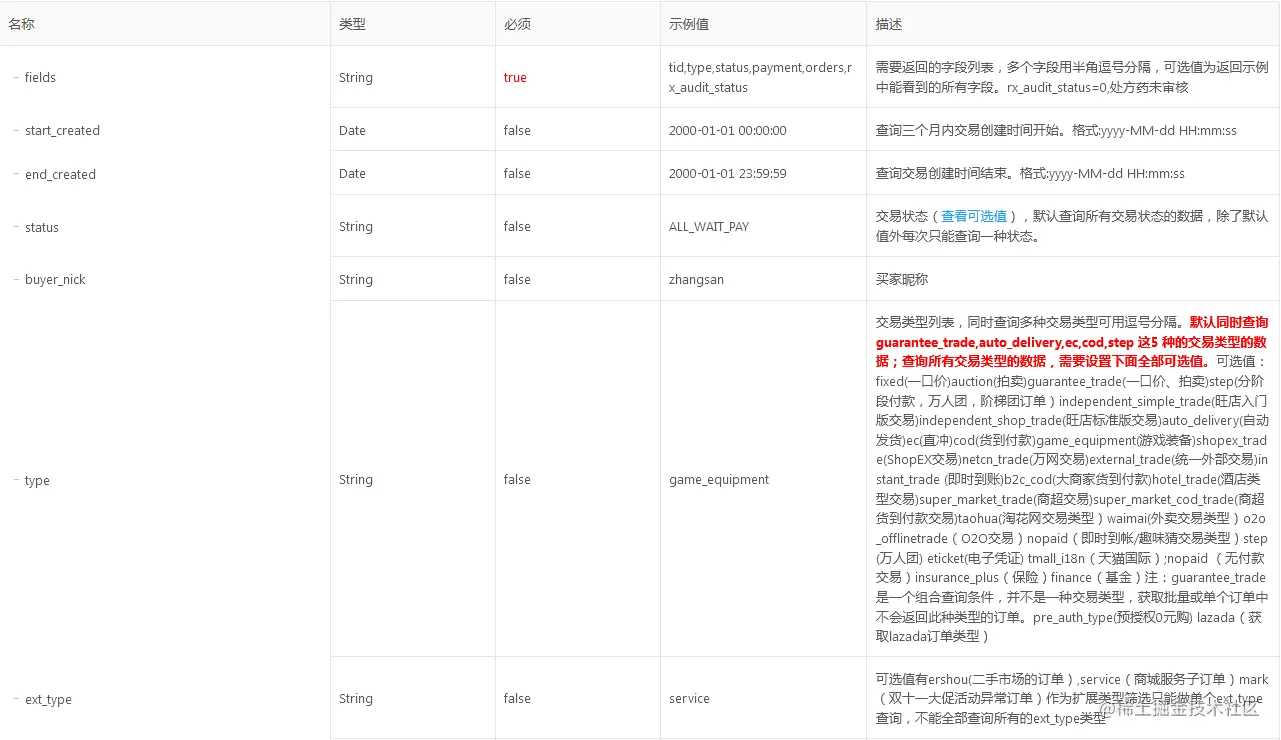This screenshot has height=740, width=1281.
Task: Collapse the fields parameter row
Action: pyautogui.click(x=14, y=77)
